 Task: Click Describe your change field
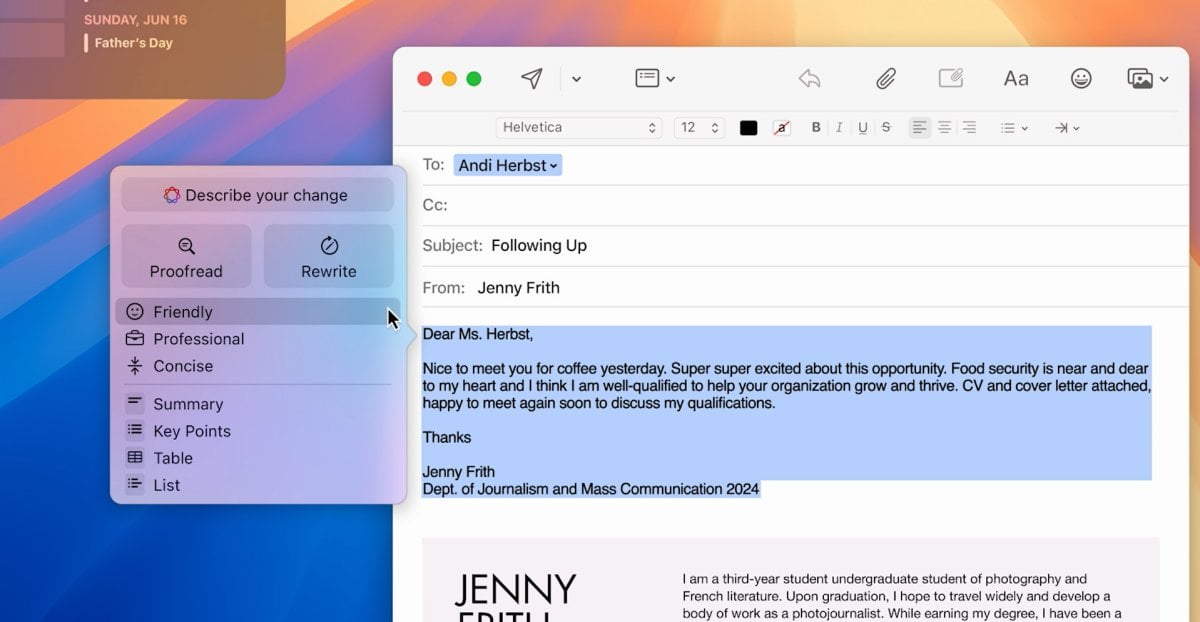(258, 195)
